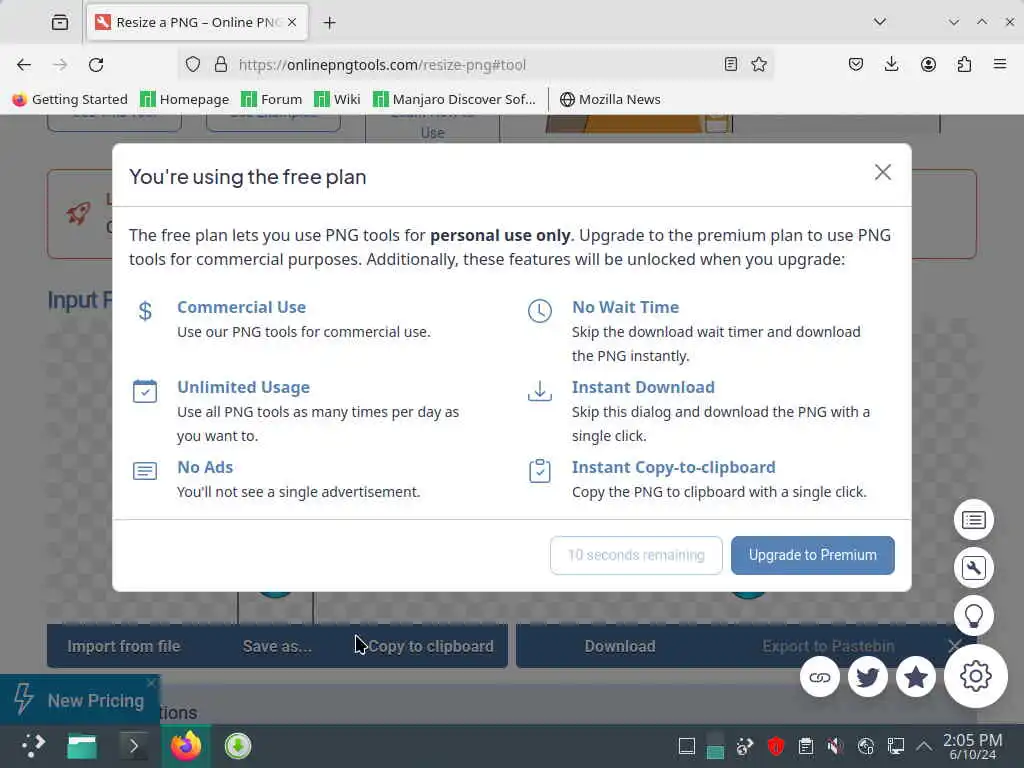Click Export to Pastebin
The image size is (1024, 768).
[x=828, y=646]
